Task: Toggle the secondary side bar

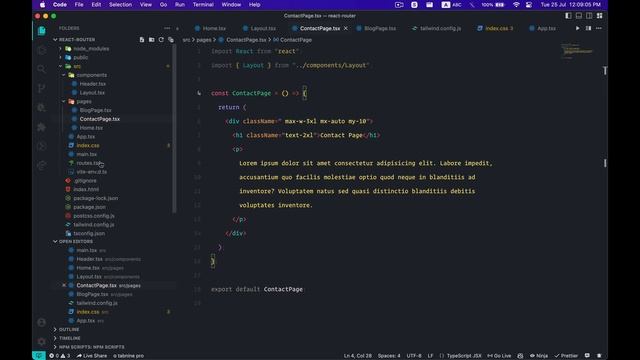Action: (x=589, y=16)
